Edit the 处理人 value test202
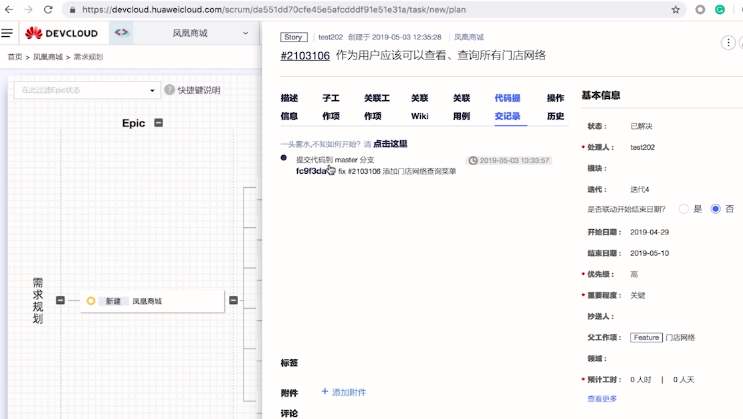The height and width of the screenshot is (419, 743). 643,147
